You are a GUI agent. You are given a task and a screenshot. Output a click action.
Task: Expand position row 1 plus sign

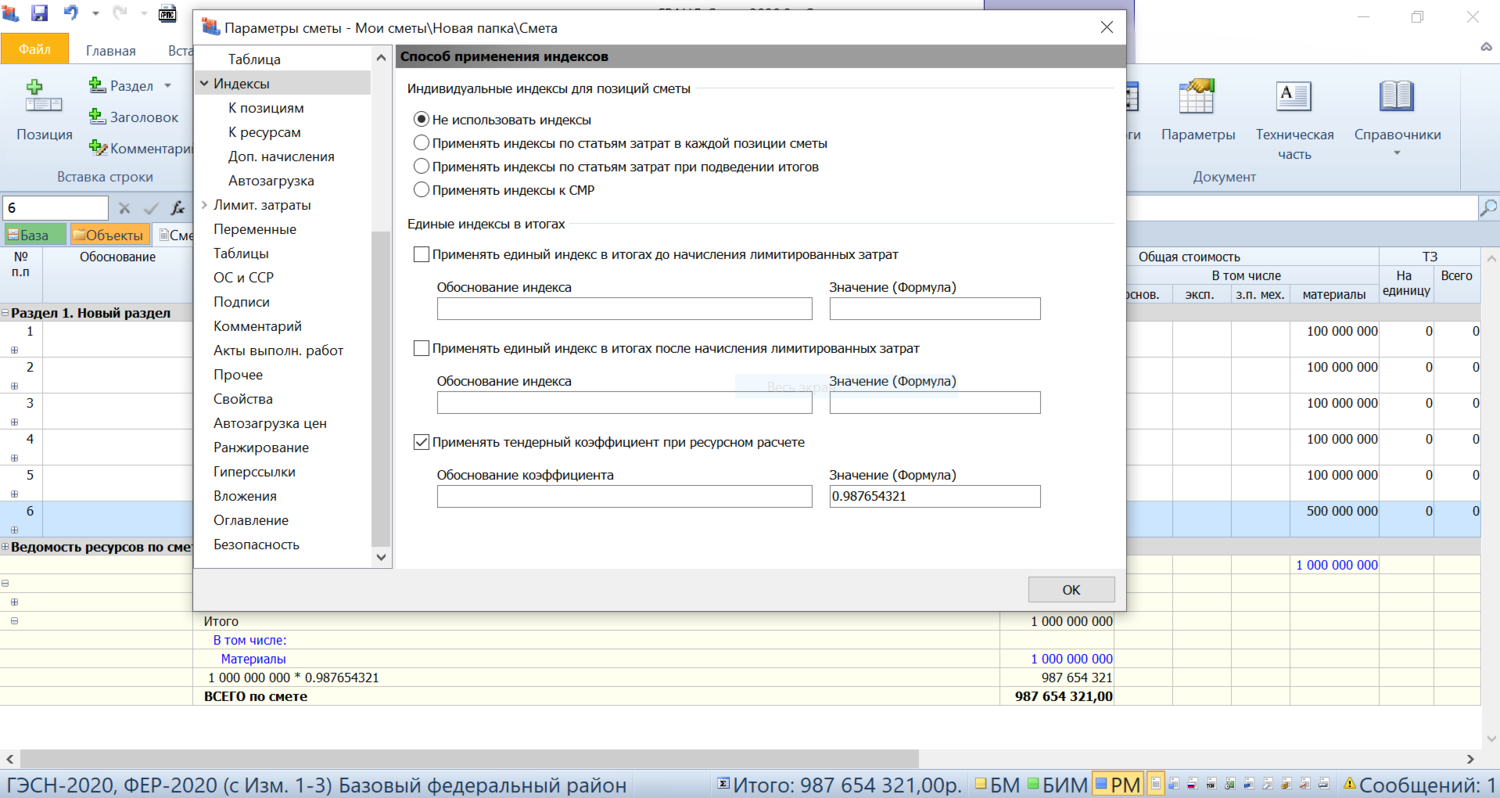(x=14, y=350)
